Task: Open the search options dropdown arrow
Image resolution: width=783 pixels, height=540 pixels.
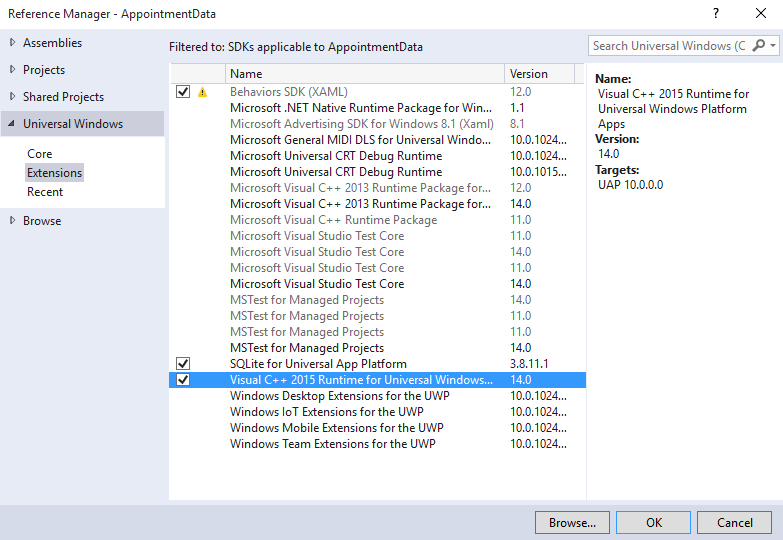Action: click(772, 46)
